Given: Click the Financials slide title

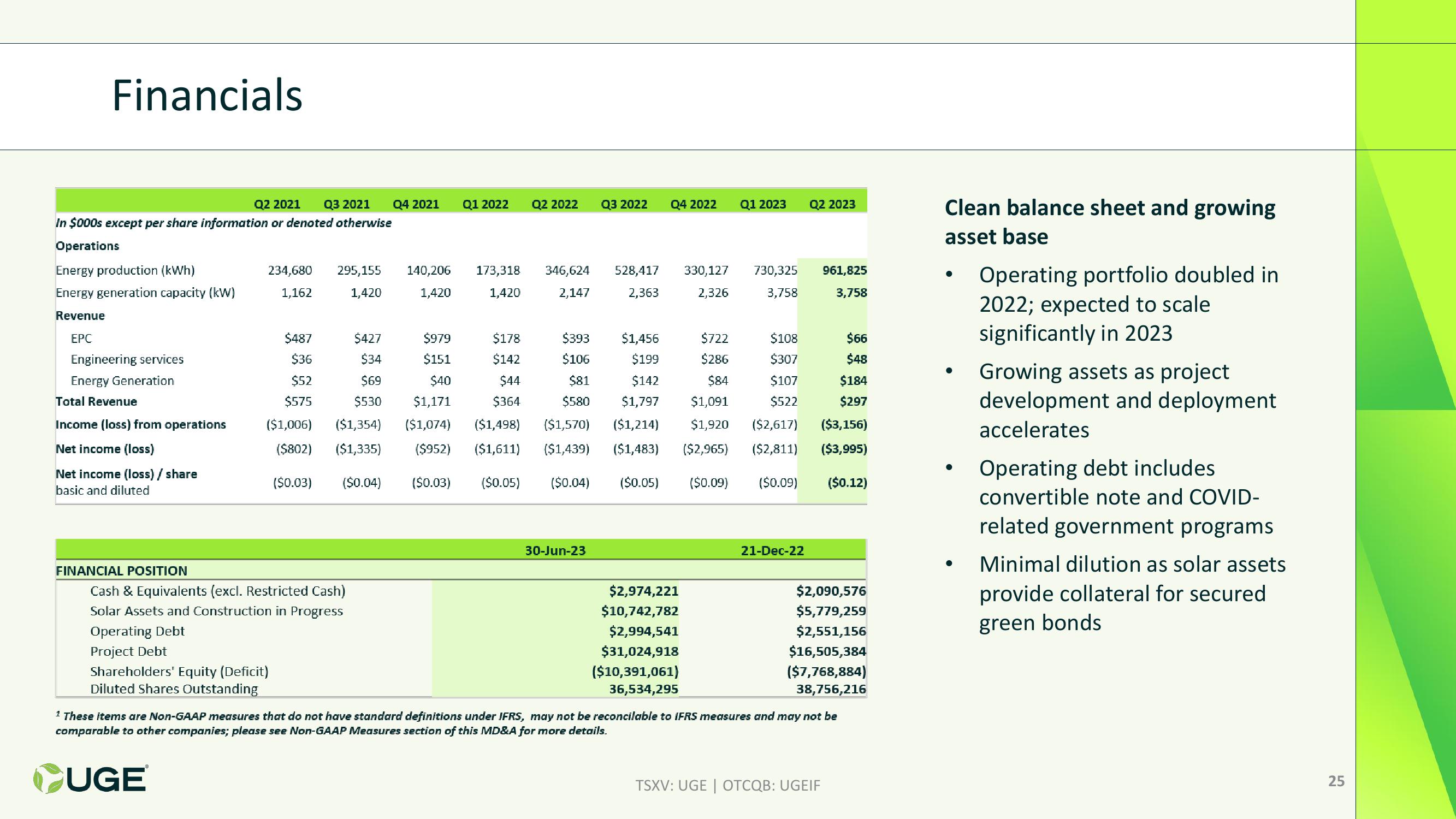Looking at the screenshot, I should 208,95.
